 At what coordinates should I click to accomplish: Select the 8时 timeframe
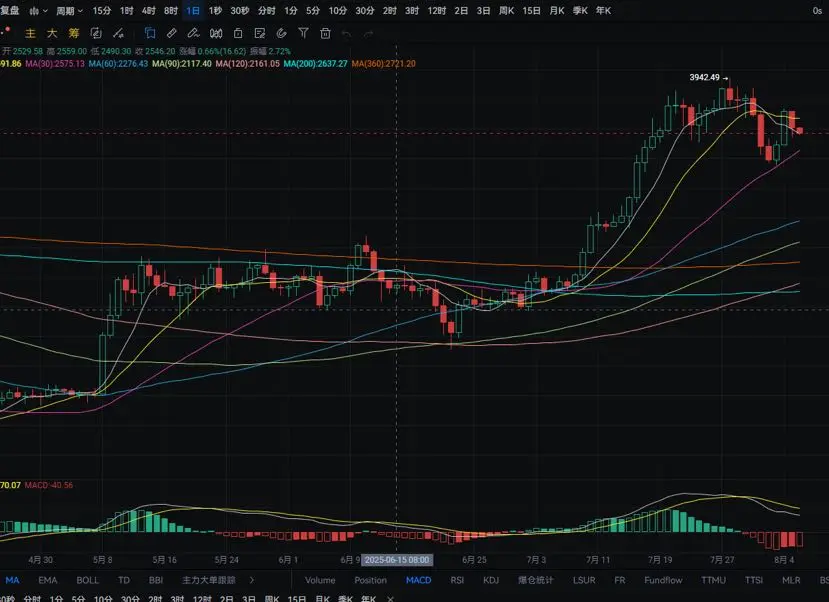[x=171, y=11]
